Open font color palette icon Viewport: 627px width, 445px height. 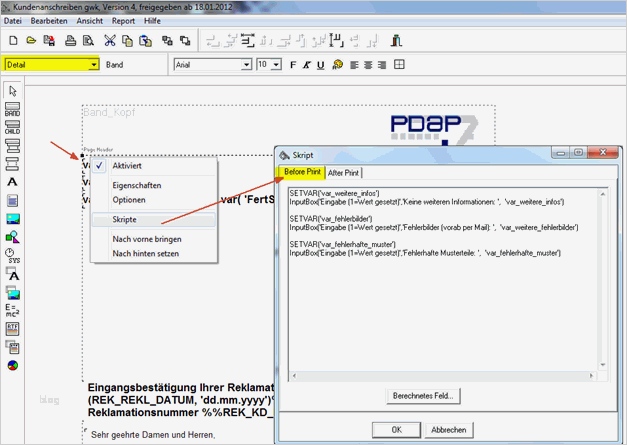click(337, 64)
